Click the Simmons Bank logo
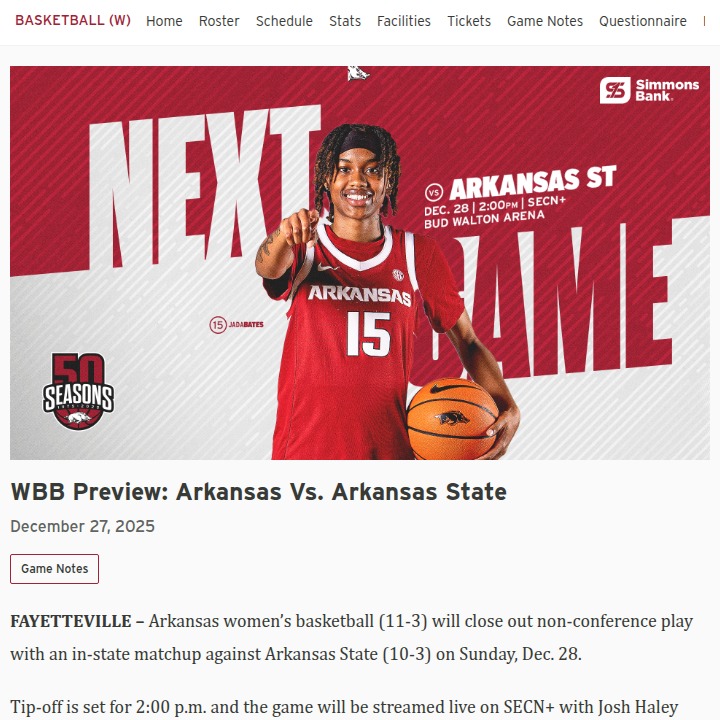This screenshot has width=720, height=720. coord(649,90)
